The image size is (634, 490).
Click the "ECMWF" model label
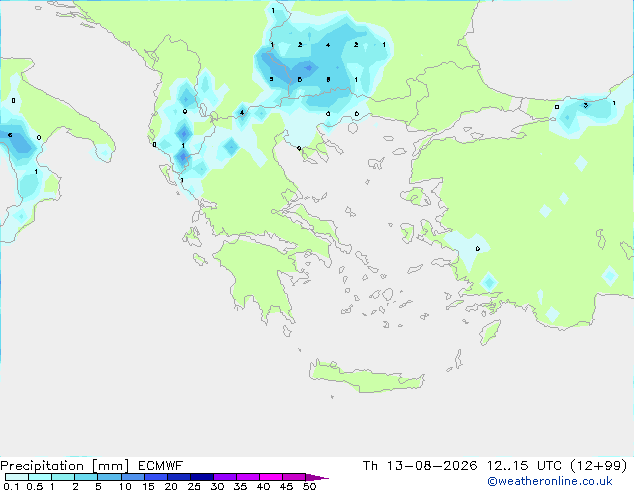click(161, 466)
